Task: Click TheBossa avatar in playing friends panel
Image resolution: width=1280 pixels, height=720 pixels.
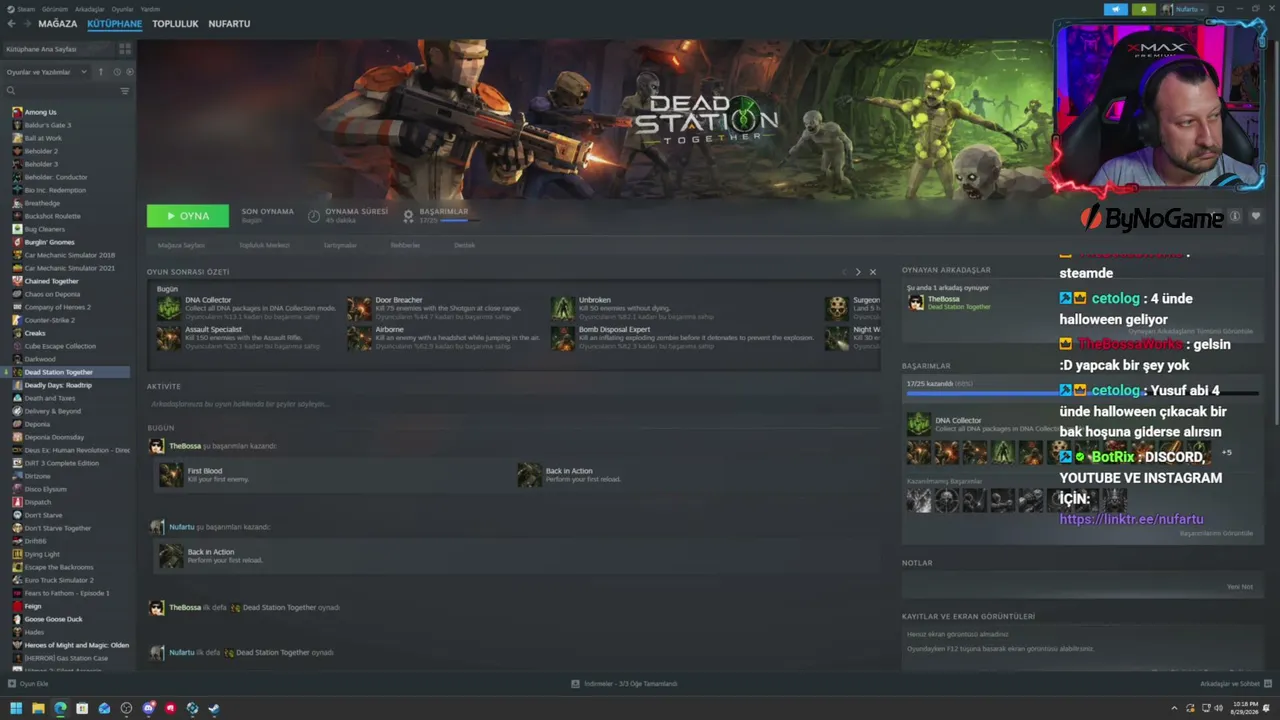Action: tap(915, 302)
